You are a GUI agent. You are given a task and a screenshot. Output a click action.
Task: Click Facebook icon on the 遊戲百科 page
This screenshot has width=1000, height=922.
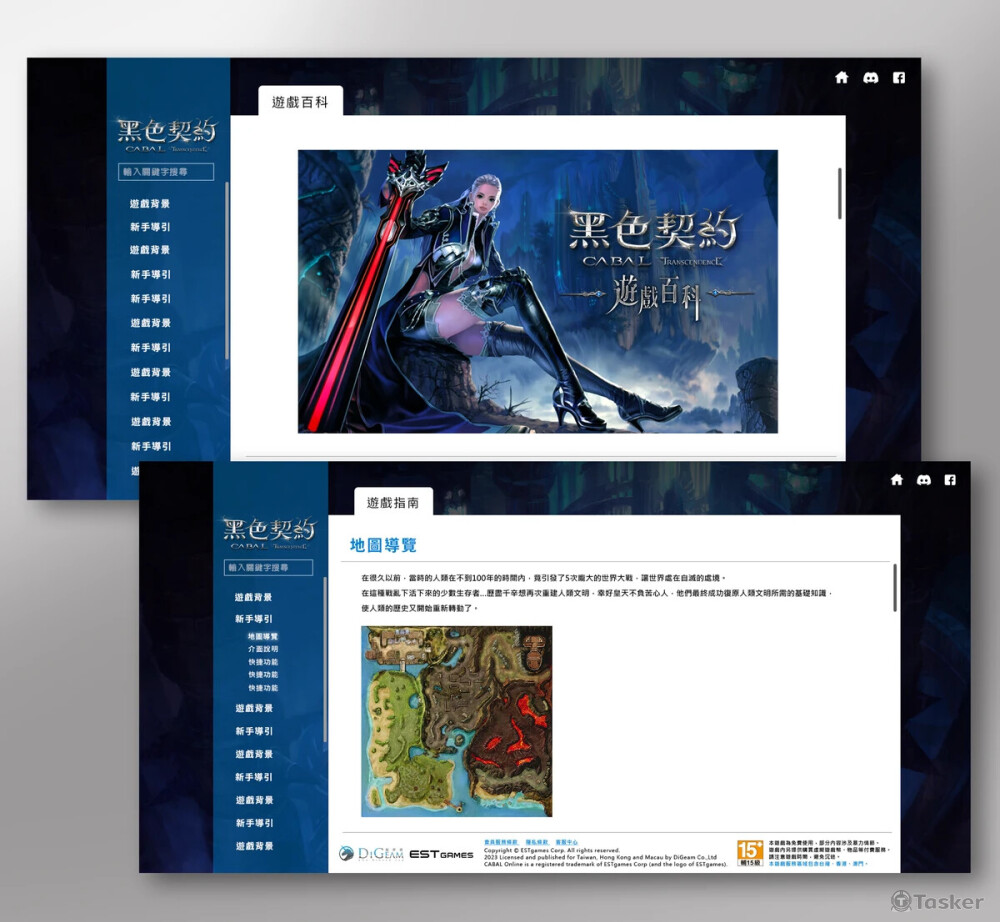[x=898, y=78]
